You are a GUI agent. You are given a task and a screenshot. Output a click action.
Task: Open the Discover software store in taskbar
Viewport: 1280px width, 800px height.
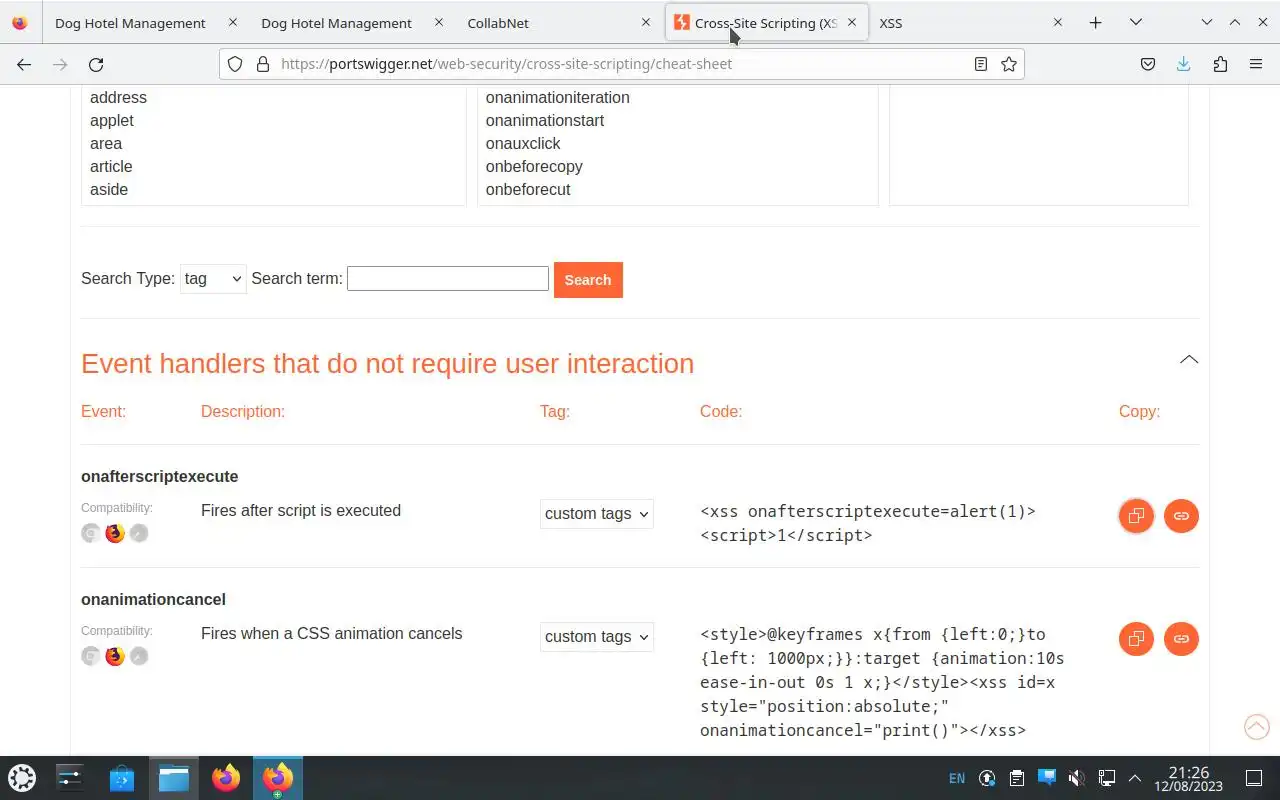tap(122, 778)
